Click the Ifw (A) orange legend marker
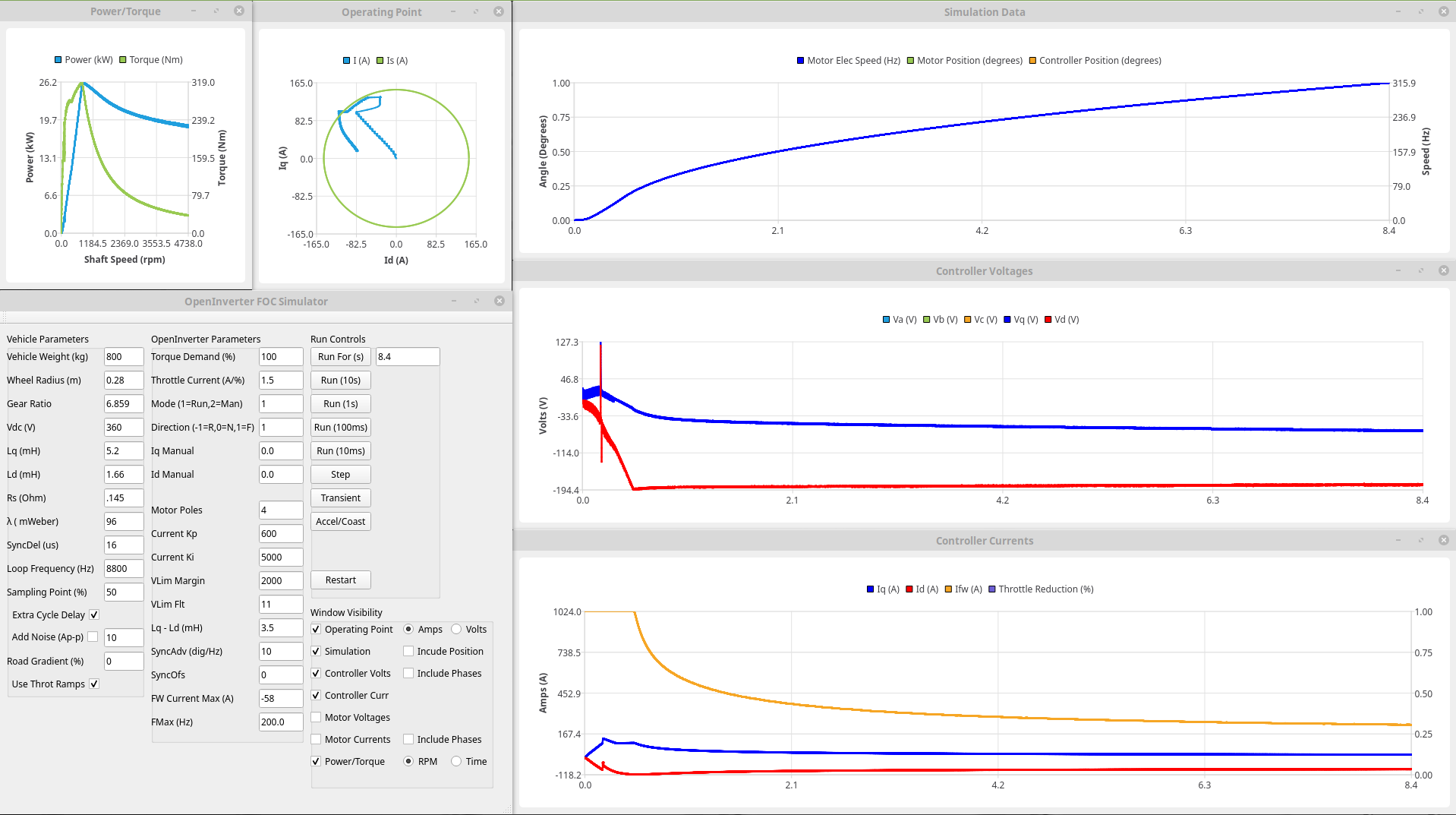 coord(948,589)
